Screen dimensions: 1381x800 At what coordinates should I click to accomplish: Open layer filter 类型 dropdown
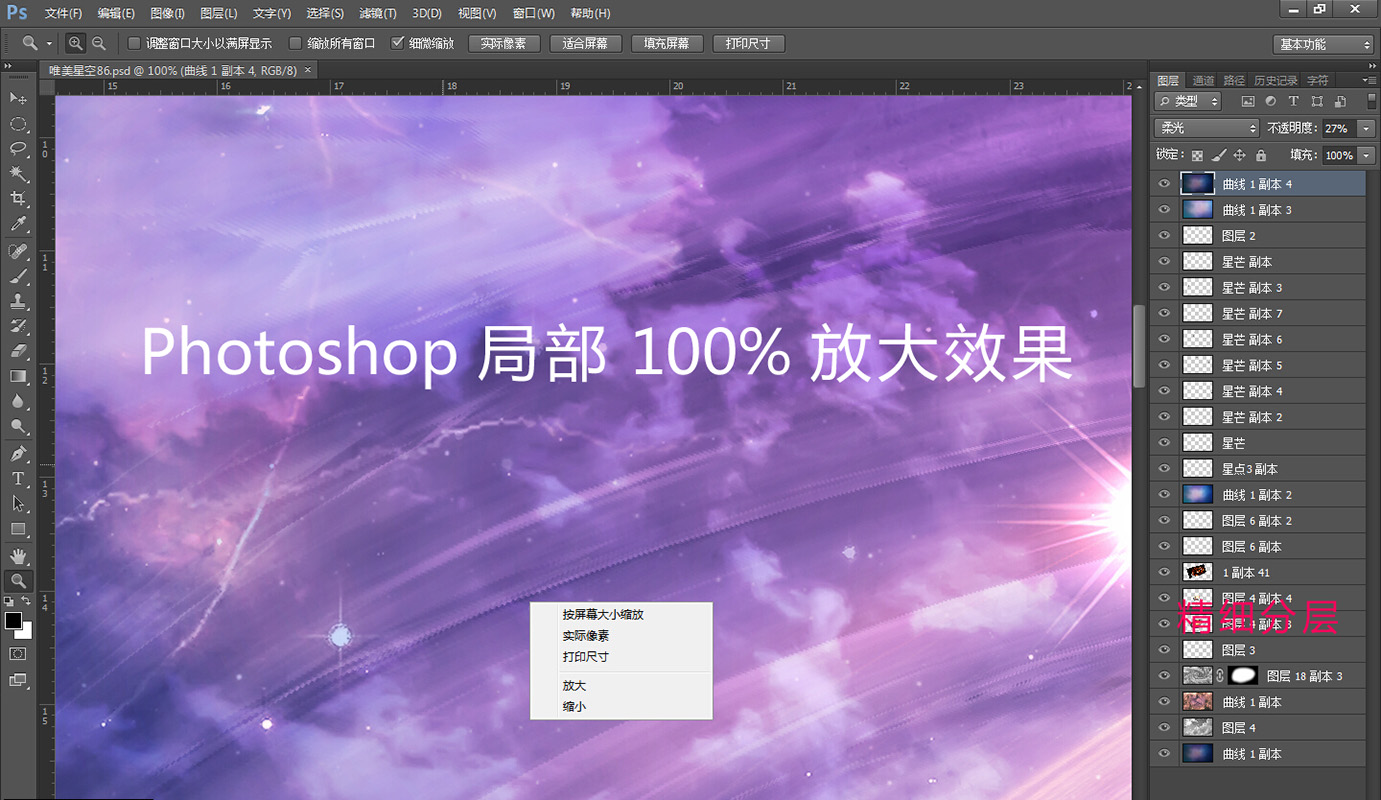tap(1188, 101)
